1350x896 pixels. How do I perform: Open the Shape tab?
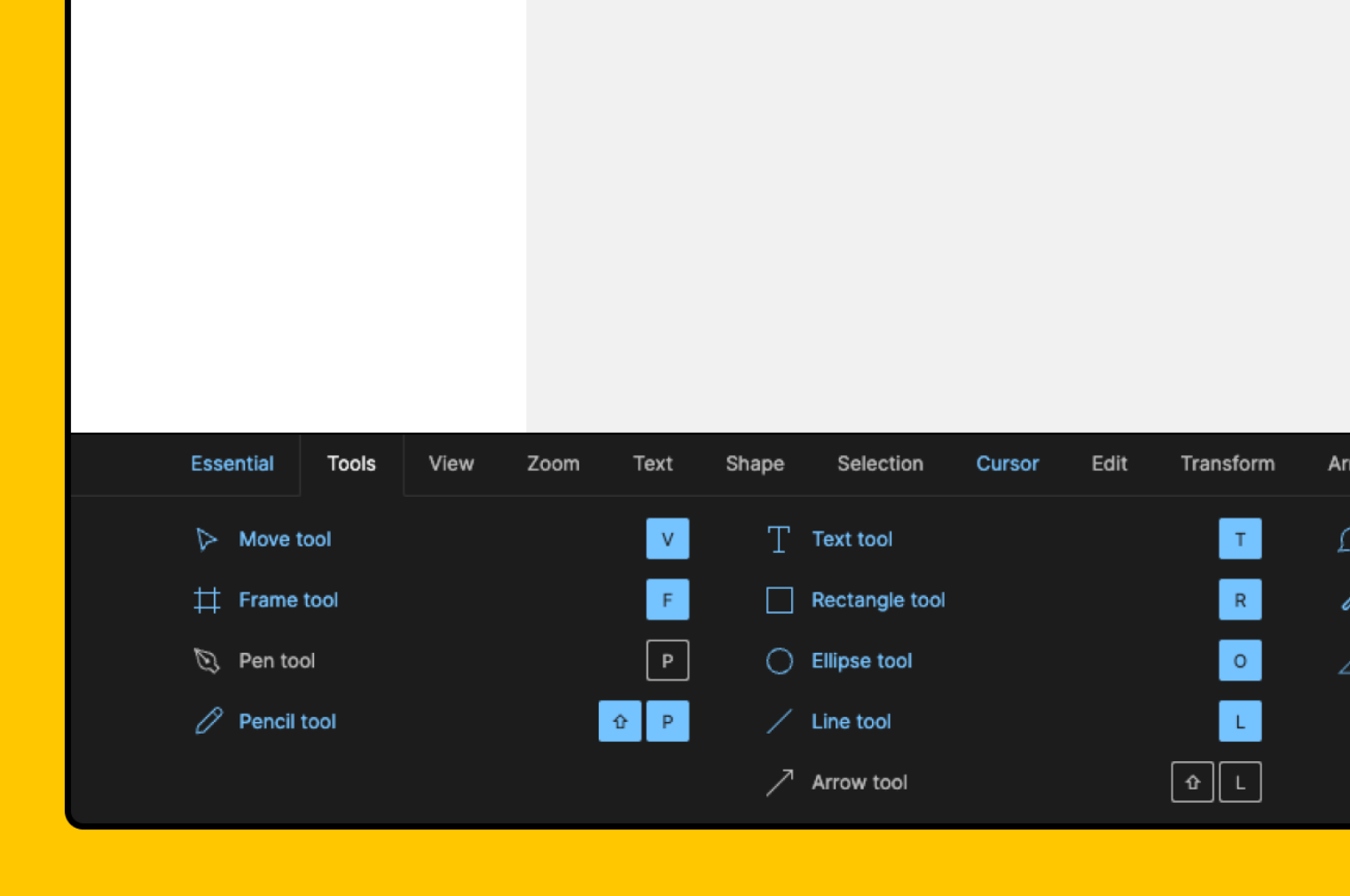pos(755,464)
